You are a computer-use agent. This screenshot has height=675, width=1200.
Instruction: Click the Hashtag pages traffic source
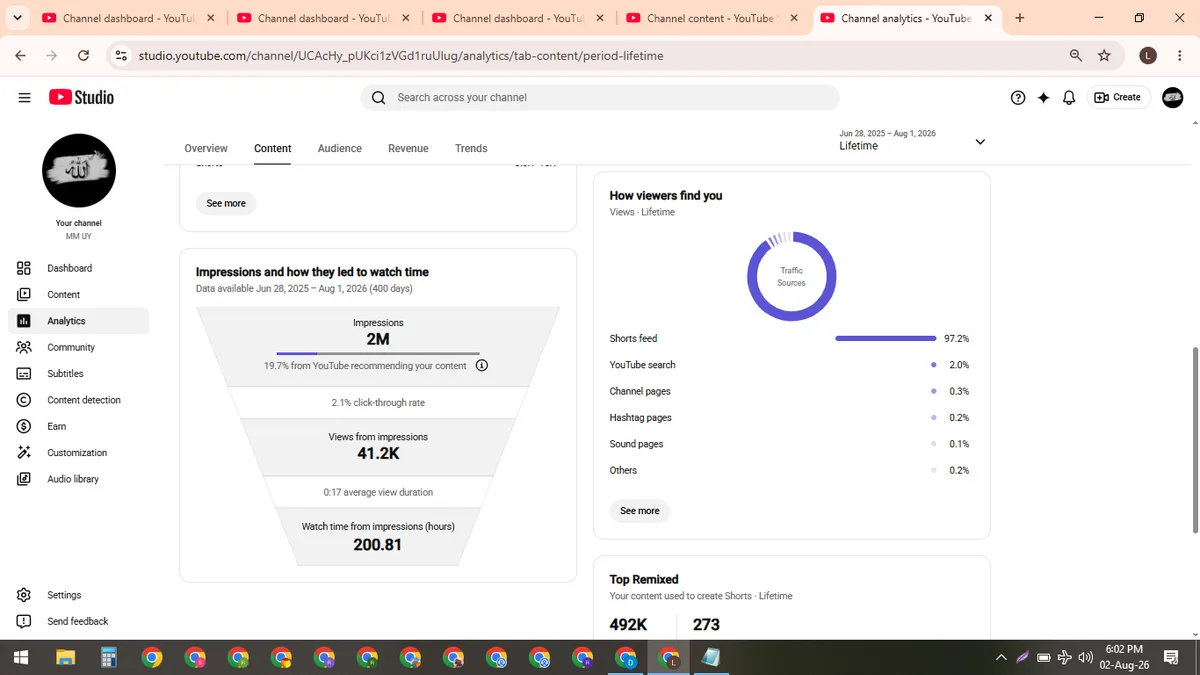tap(640, 418)
